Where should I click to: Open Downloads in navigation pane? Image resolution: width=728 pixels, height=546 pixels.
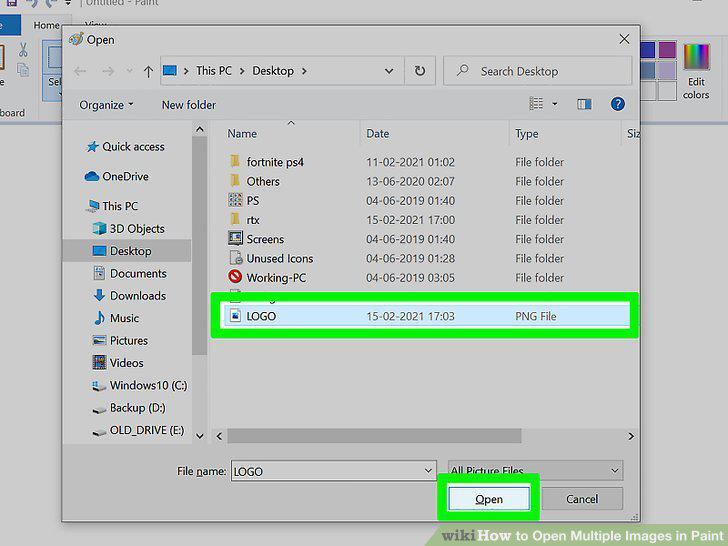[129, 296]
